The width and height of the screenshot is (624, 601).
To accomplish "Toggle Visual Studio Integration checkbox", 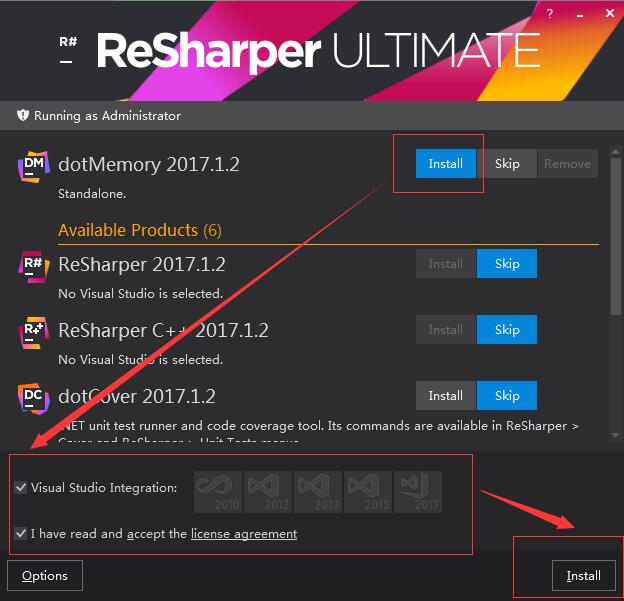I will click(x=21, y=488).
